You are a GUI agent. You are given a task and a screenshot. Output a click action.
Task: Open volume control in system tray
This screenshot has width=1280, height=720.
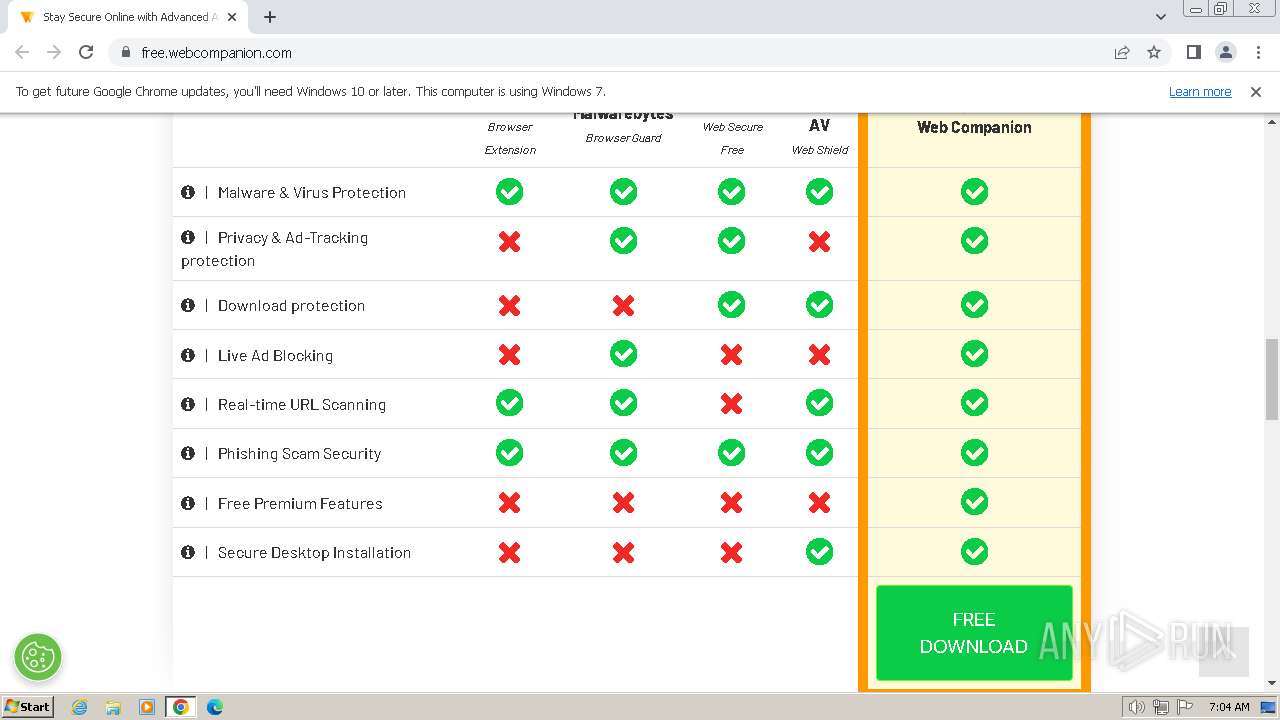1136,707
